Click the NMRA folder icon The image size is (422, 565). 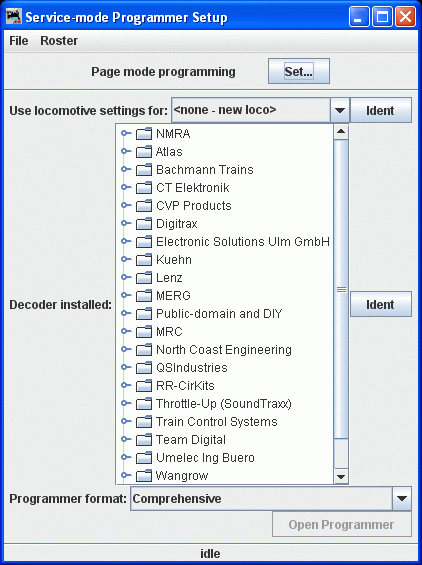[x=144, y=134]
